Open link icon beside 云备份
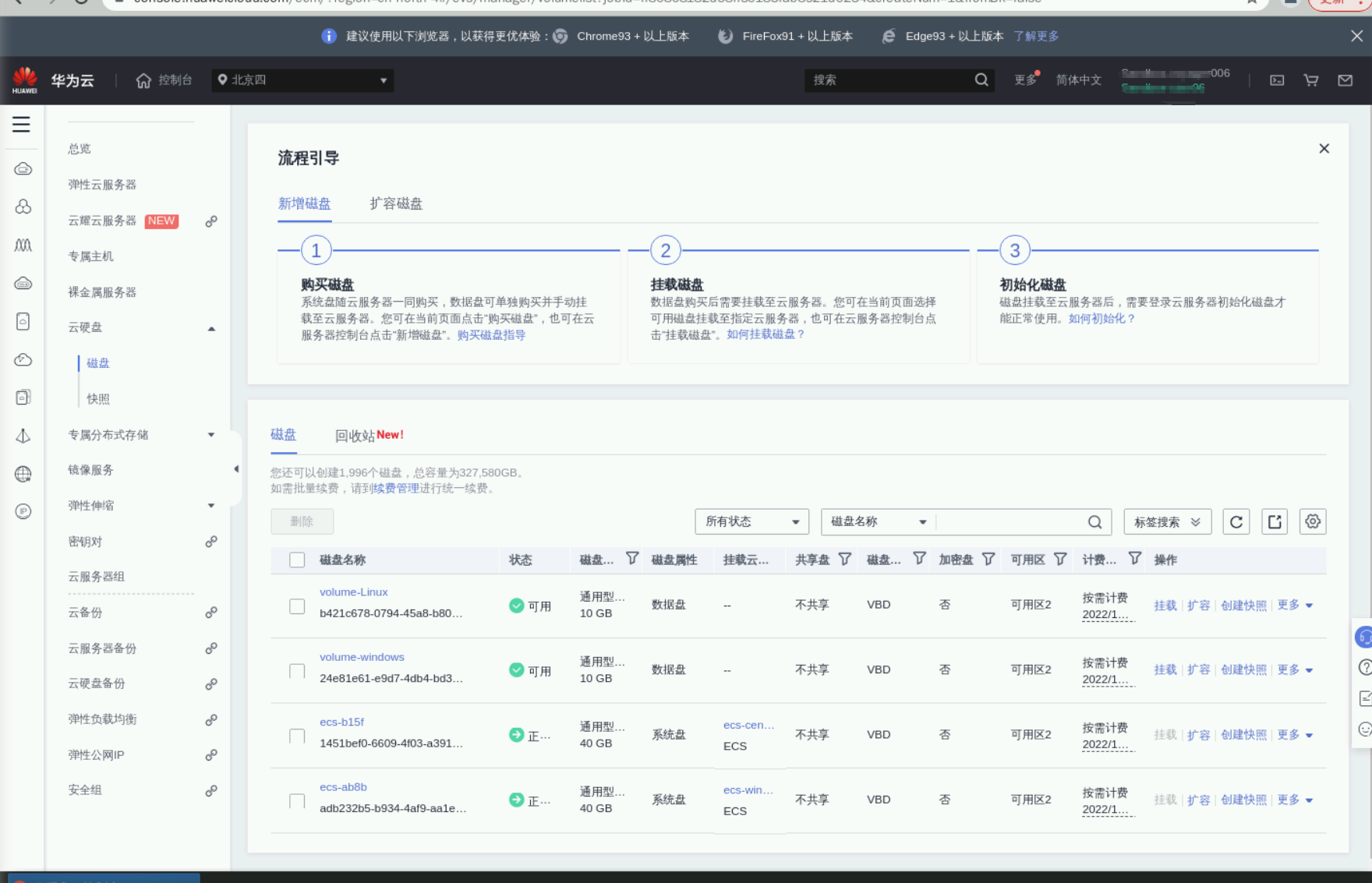The height and width of the screenshot is (883, 1372). pos(211,613)
